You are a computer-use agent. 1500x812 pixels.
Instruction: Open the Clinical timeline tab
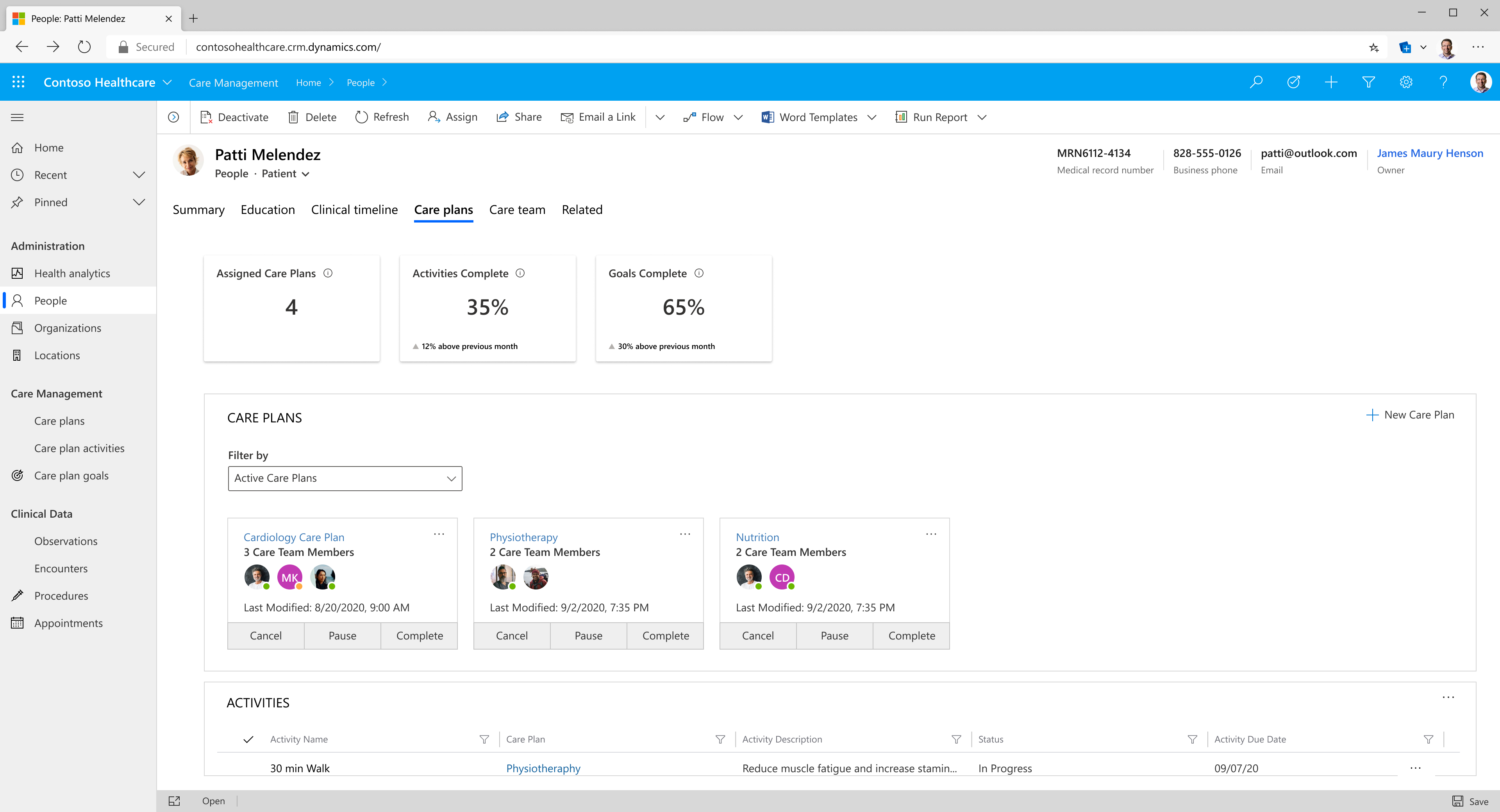click(x=354, y=210)
